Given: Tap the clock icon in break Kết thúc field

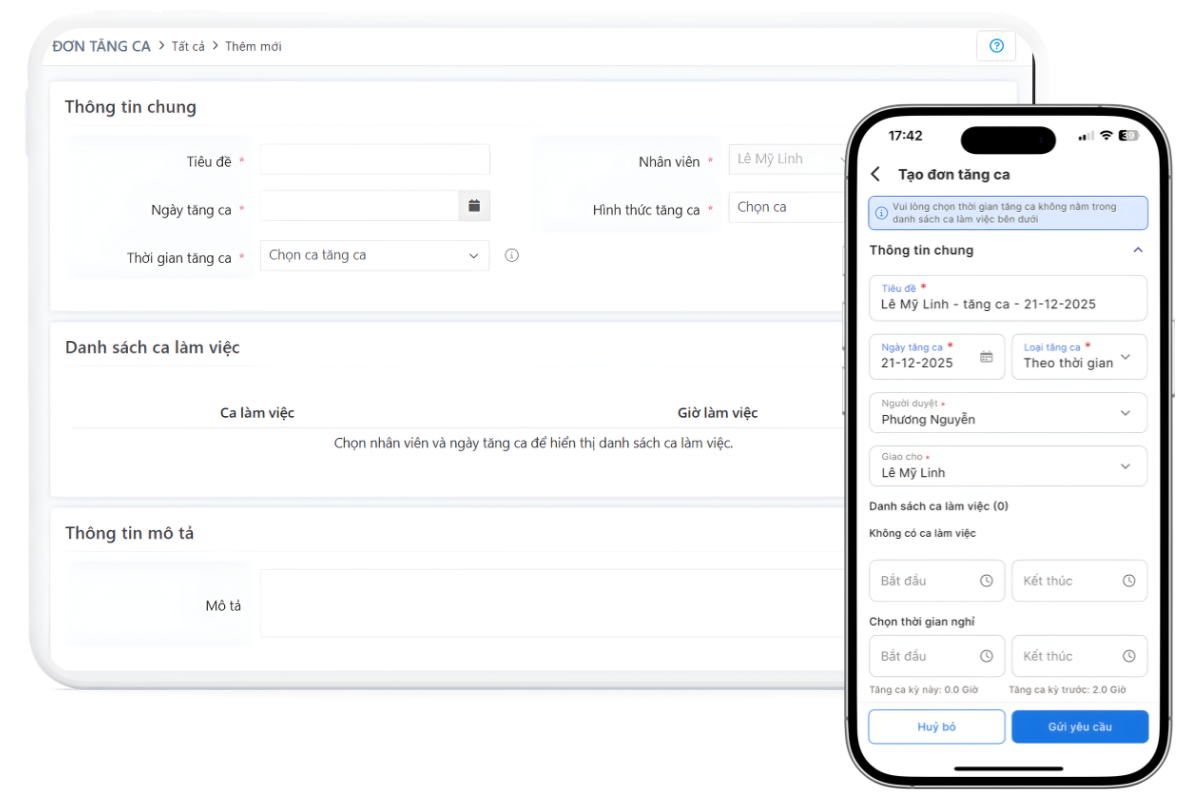Looking at the screenshot, I should point(1129,656).
